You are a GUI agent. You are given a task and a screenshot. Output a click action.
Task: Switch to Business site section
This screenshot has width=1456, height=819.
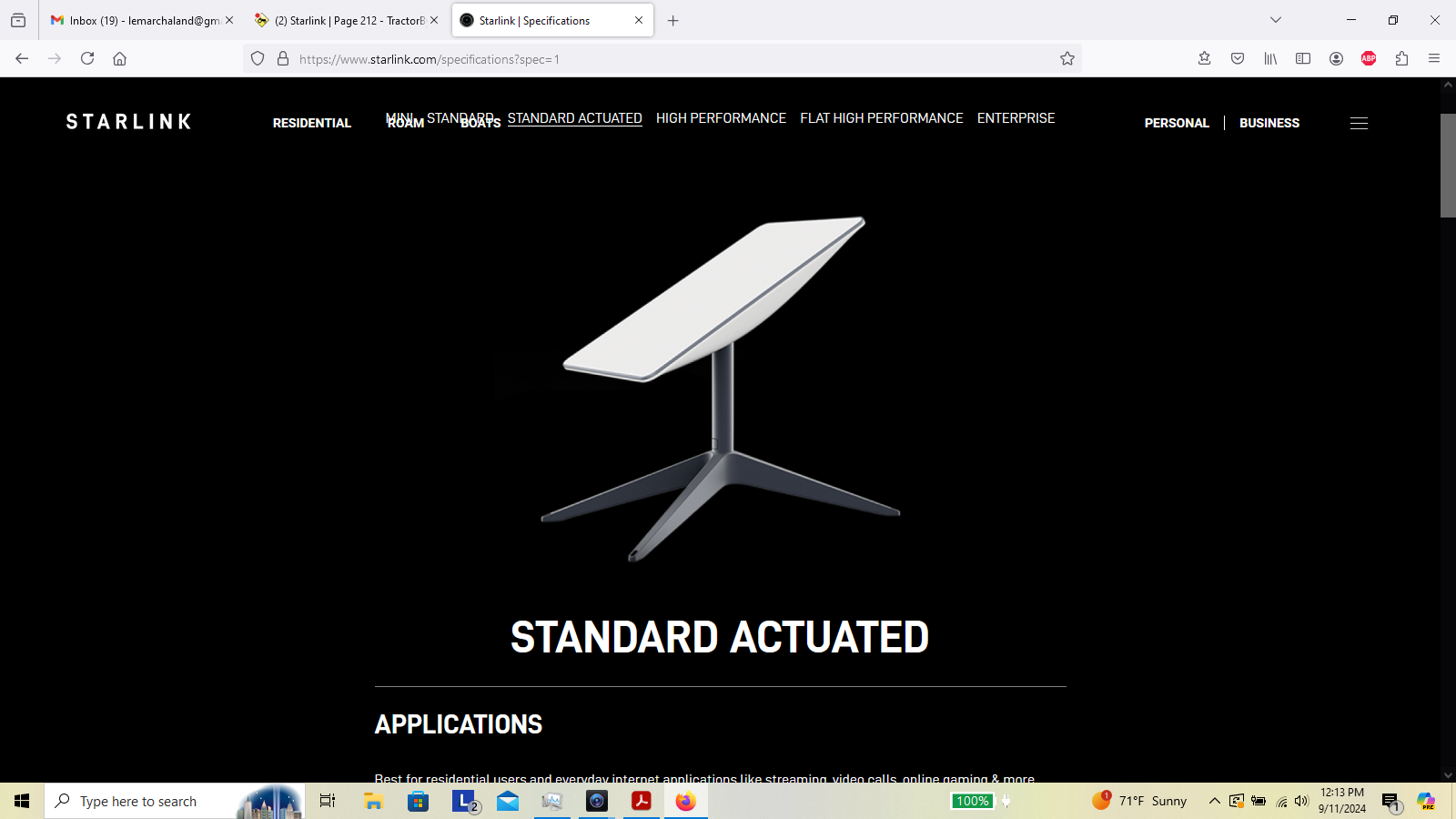[1269, 123]
